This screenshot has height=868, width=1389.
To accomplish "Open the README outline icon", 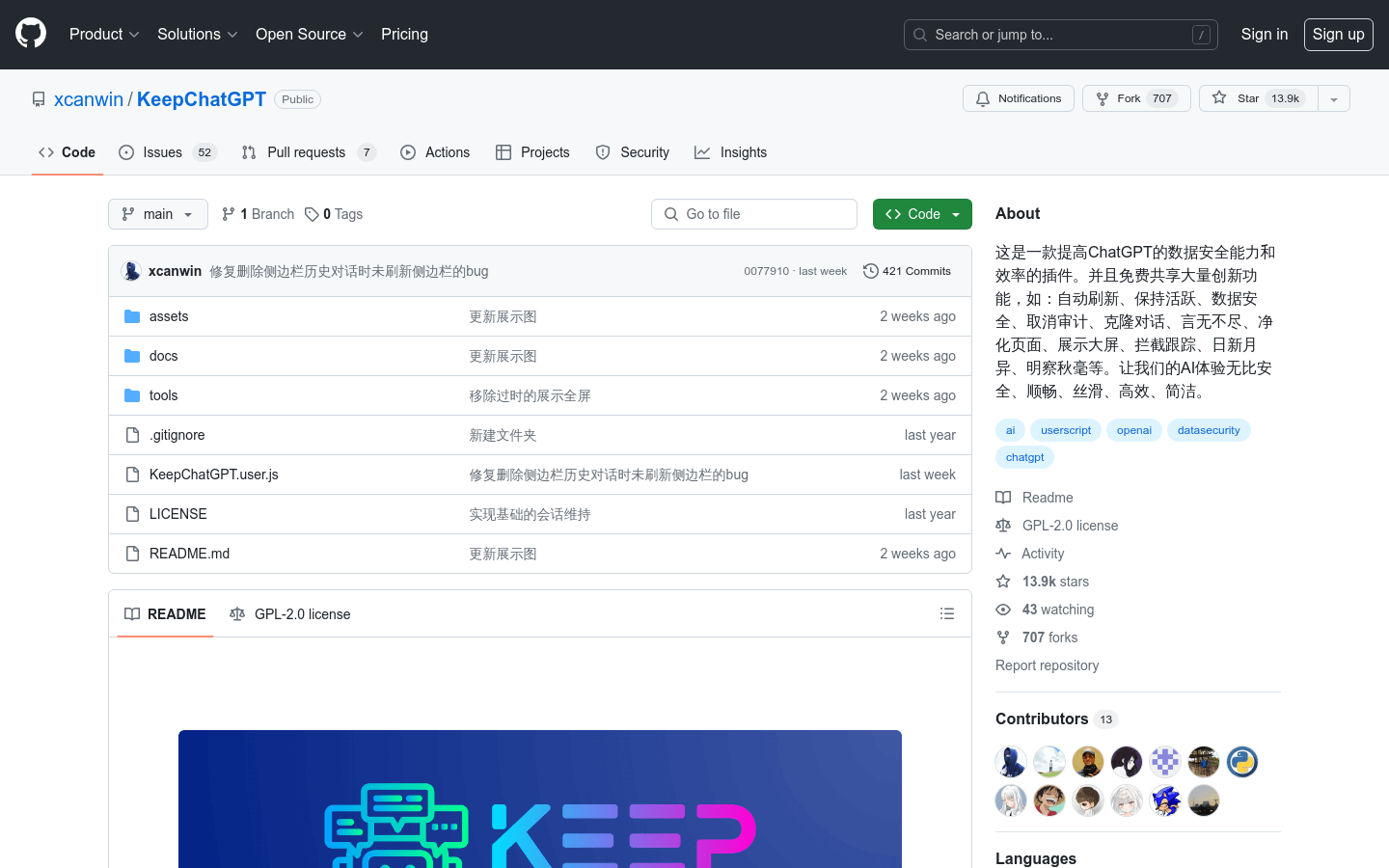I will (x=947, y=613).
